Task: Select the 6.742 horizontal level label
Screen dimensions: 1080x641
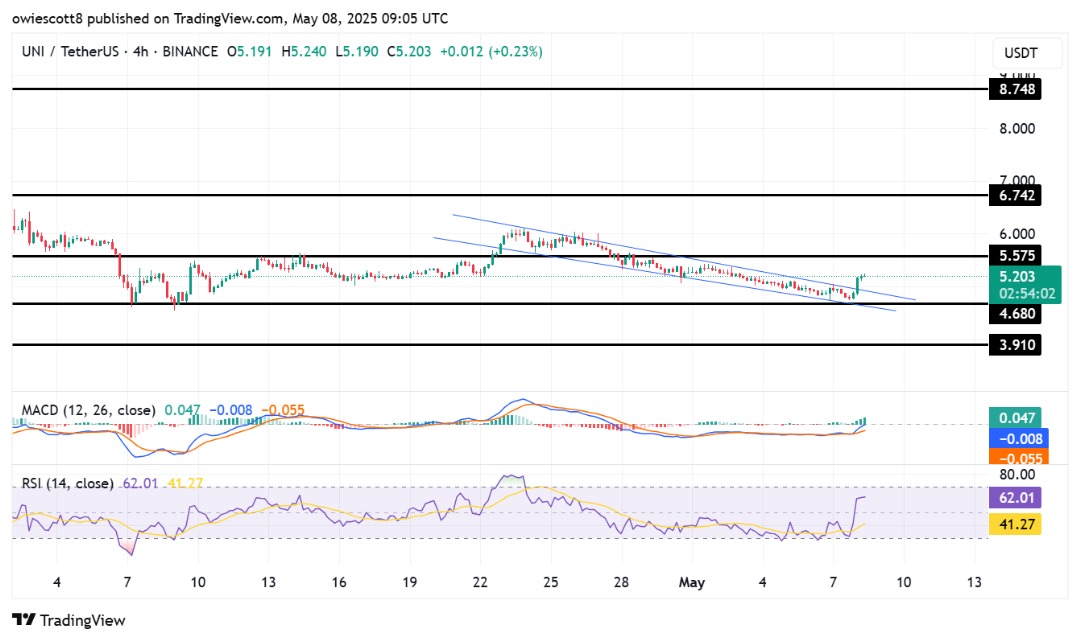Action: (1014, 196)
